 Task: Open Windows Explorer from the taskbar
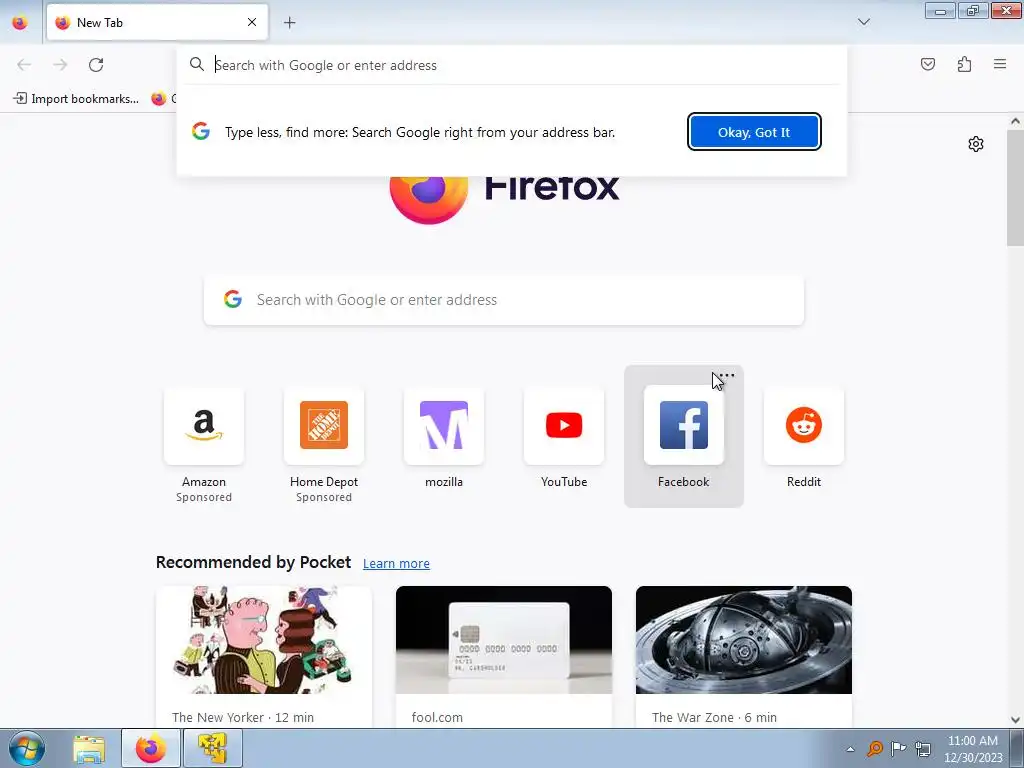89,748
